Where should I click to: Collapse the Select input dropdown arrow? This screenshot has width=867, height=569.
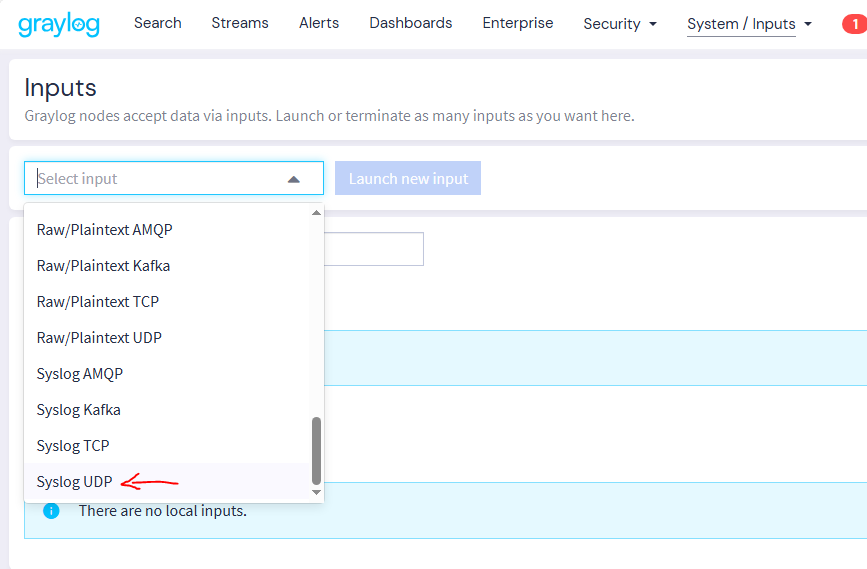pyautogui.click(x=293, y=179)
